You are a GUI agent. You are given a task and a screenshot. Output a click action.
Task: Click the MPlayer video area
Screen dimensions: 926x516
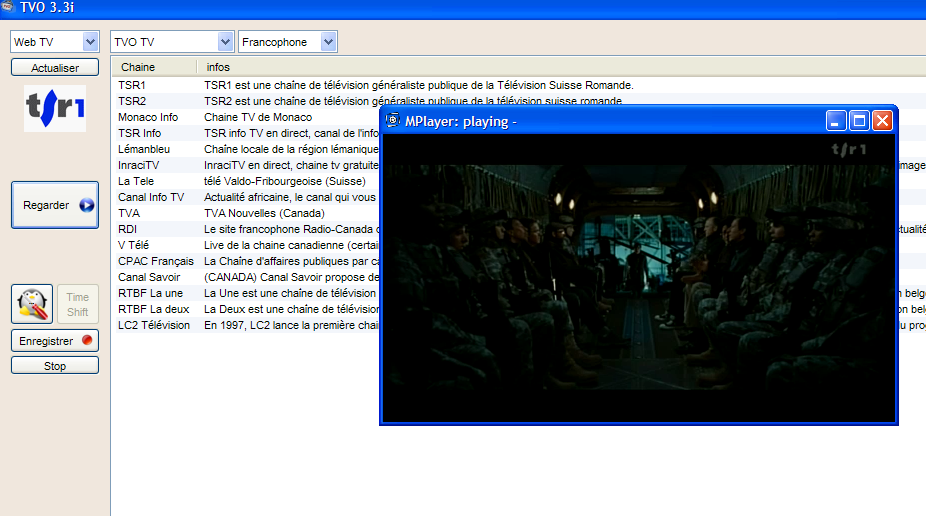(x=638, y=277)
